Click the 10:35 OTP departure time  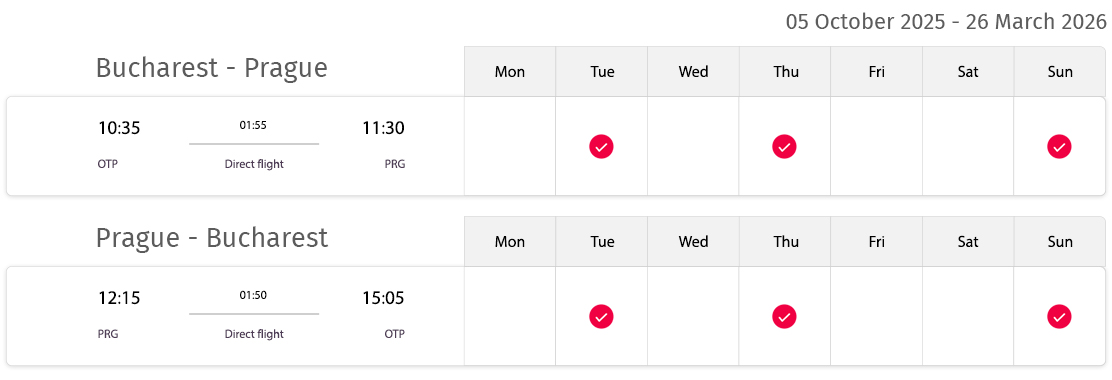click(119, 128)
